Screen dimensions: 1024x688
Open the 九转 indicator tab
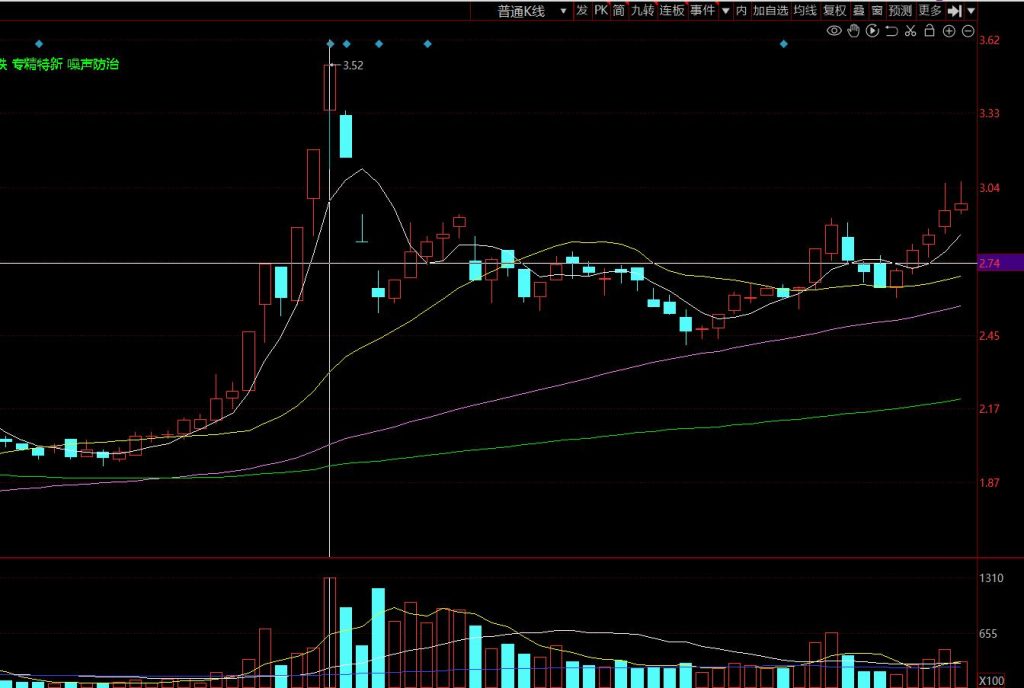click(x=642, y=11)
